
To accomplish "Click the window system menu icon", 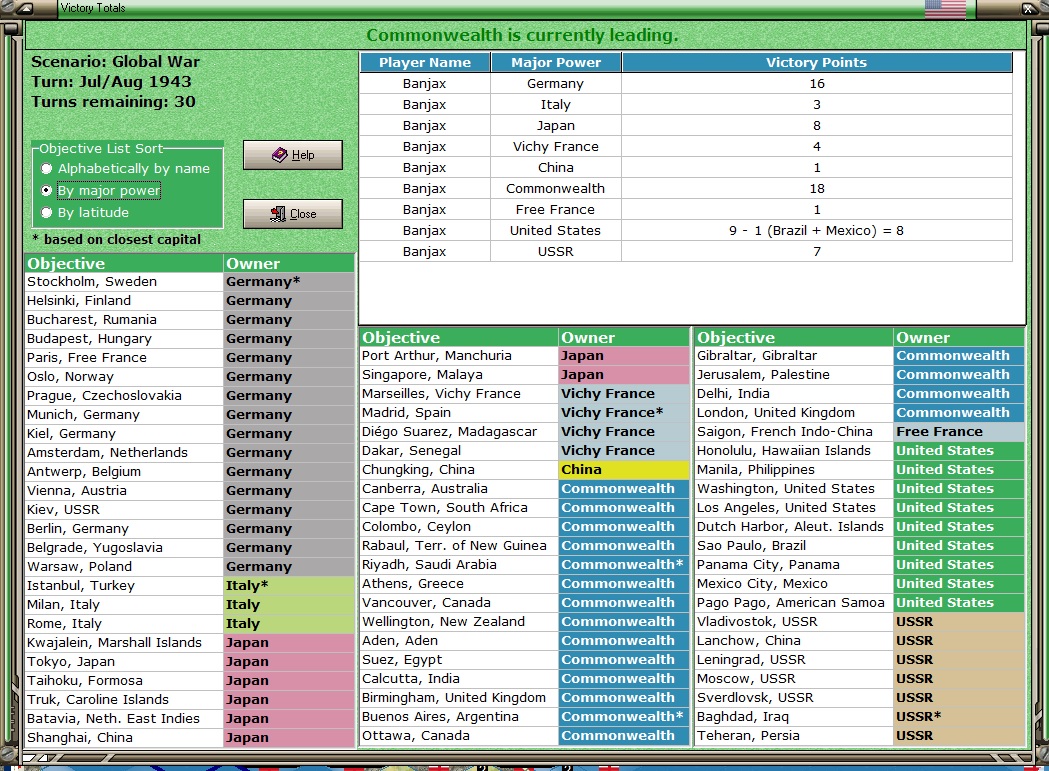I will (25, 8).
